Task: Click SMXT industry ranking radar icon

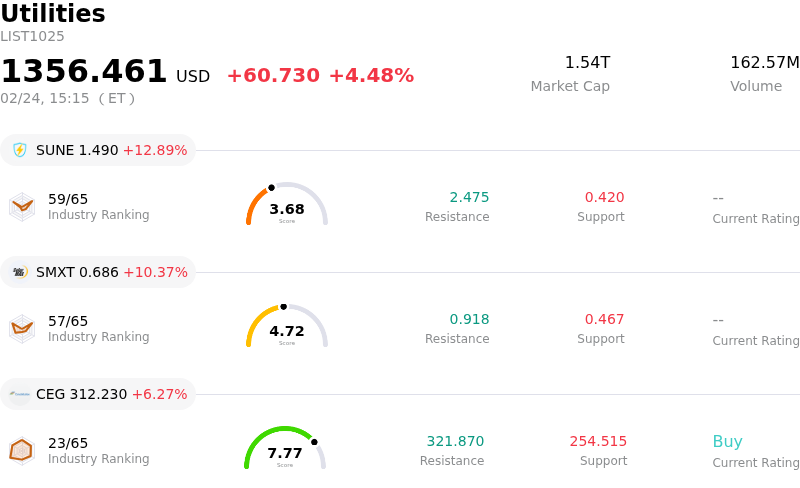Action: [x=22, y=328]
